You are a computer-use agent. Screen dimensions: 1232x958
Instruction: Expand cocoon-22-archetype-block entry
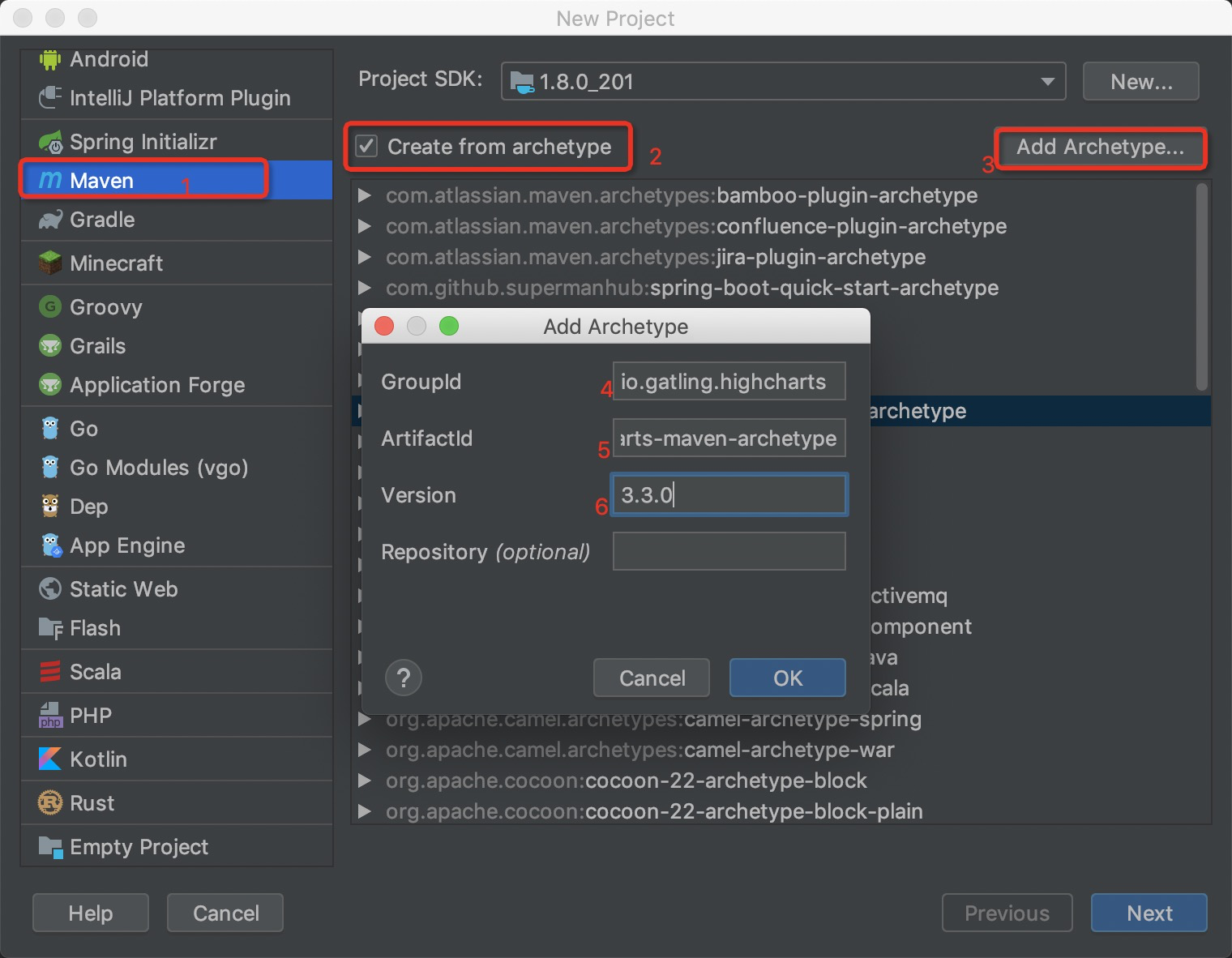click(x=365, y=781)
